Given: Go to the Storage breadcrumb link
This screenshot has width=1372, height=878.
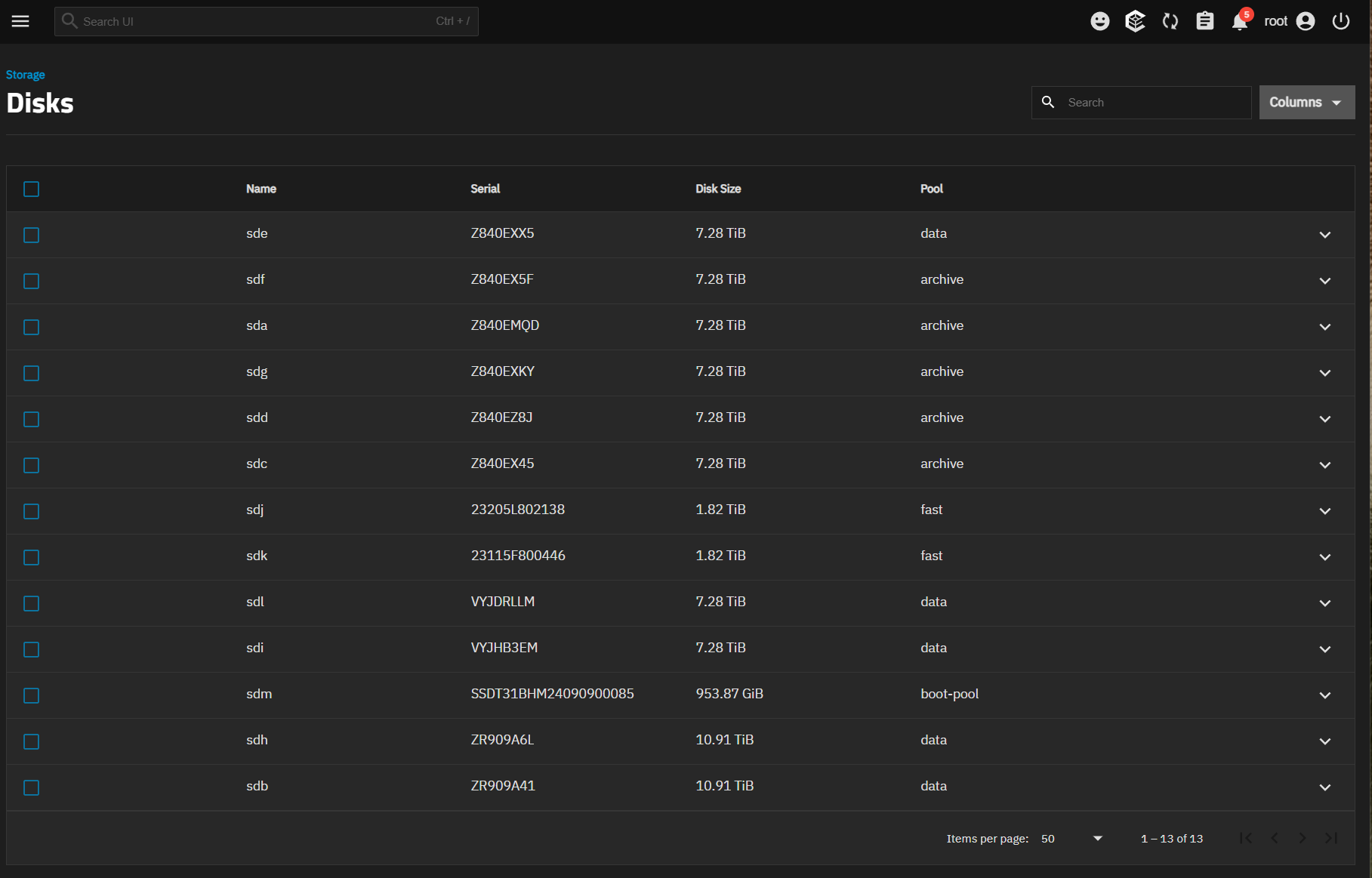Looking at the screenshot, I should click(26, 75).
